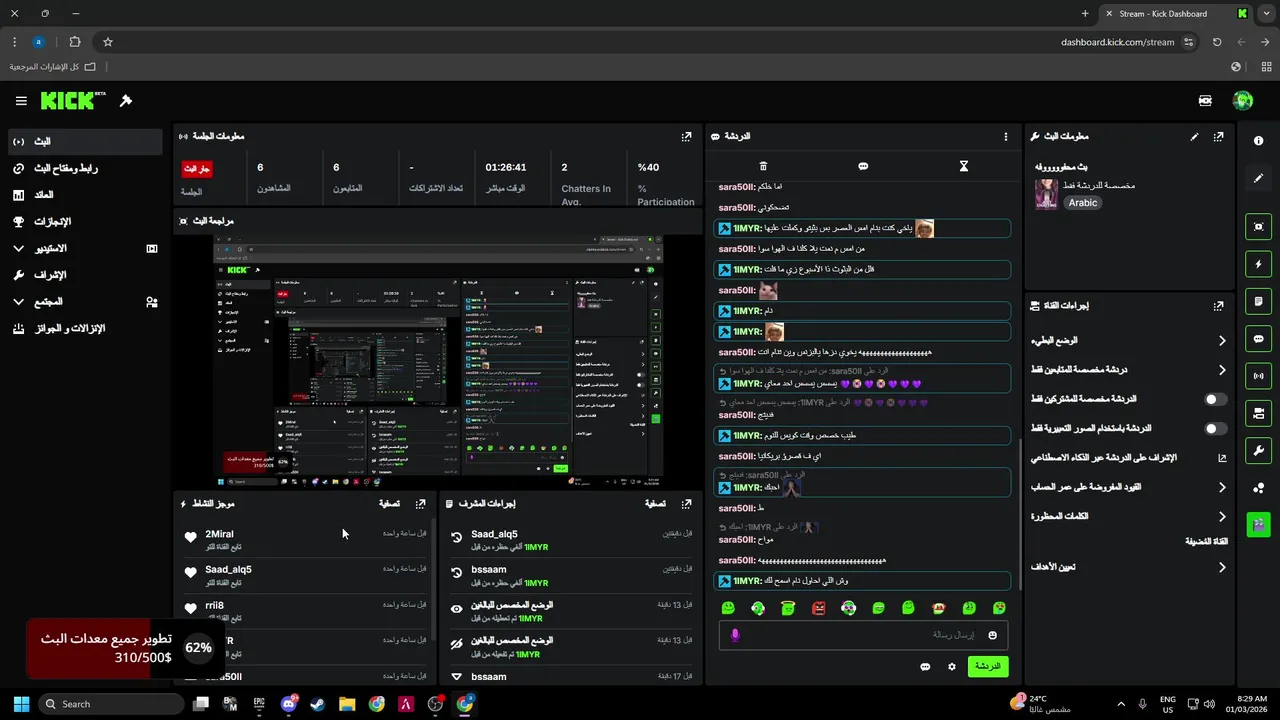Pop out the session info panel
This screenshot has width=1280, height=720.
(x=686, y=136)
